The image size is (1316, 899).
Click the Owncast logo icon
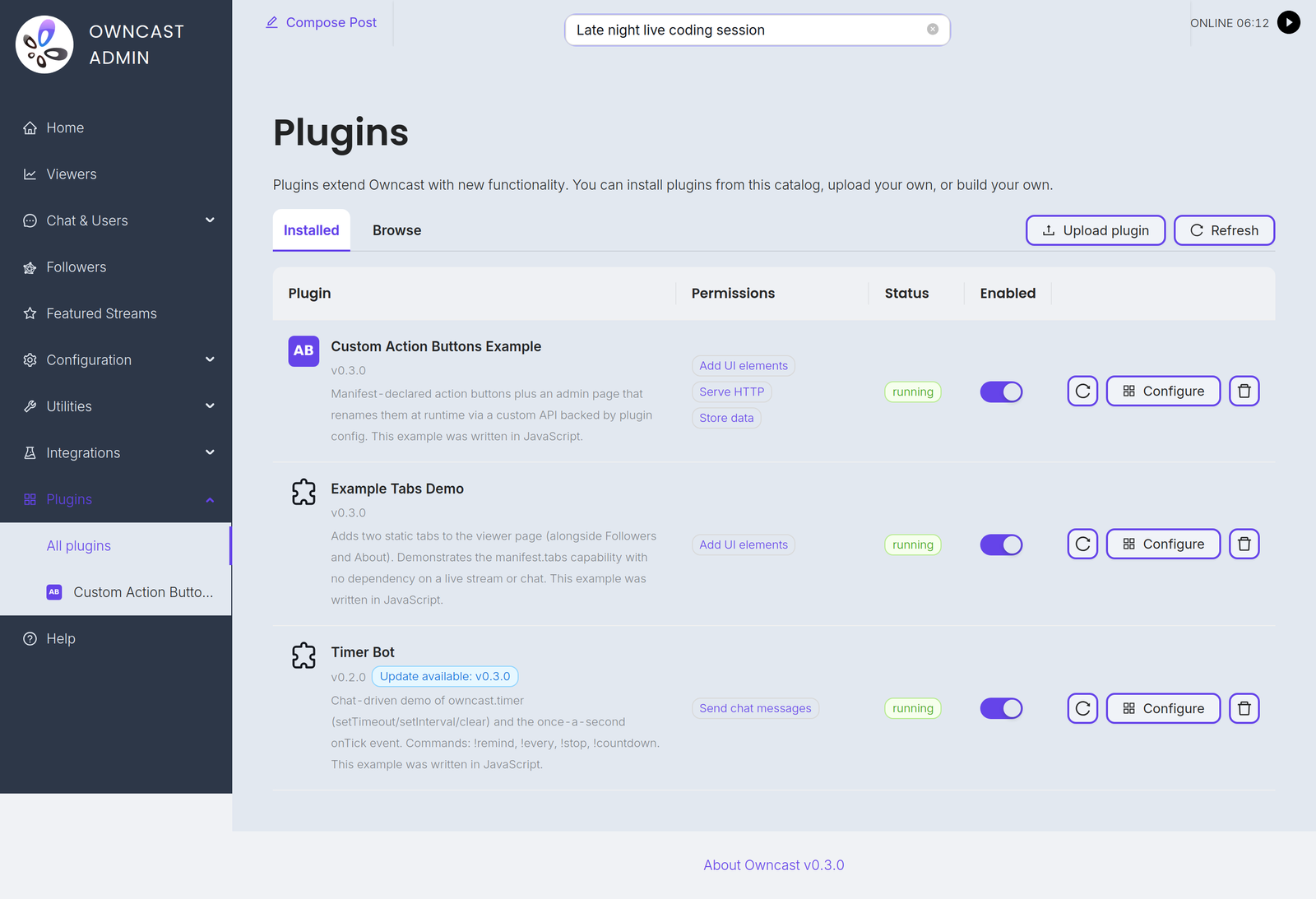click(x=44, y=44)
